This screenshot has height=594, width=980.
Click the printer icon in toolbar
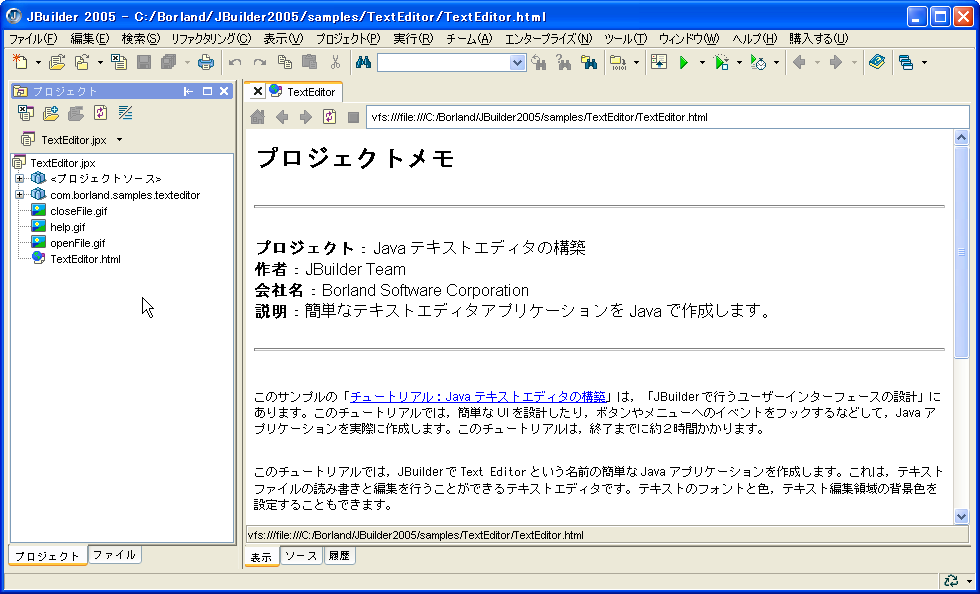(x=205, y=63)
